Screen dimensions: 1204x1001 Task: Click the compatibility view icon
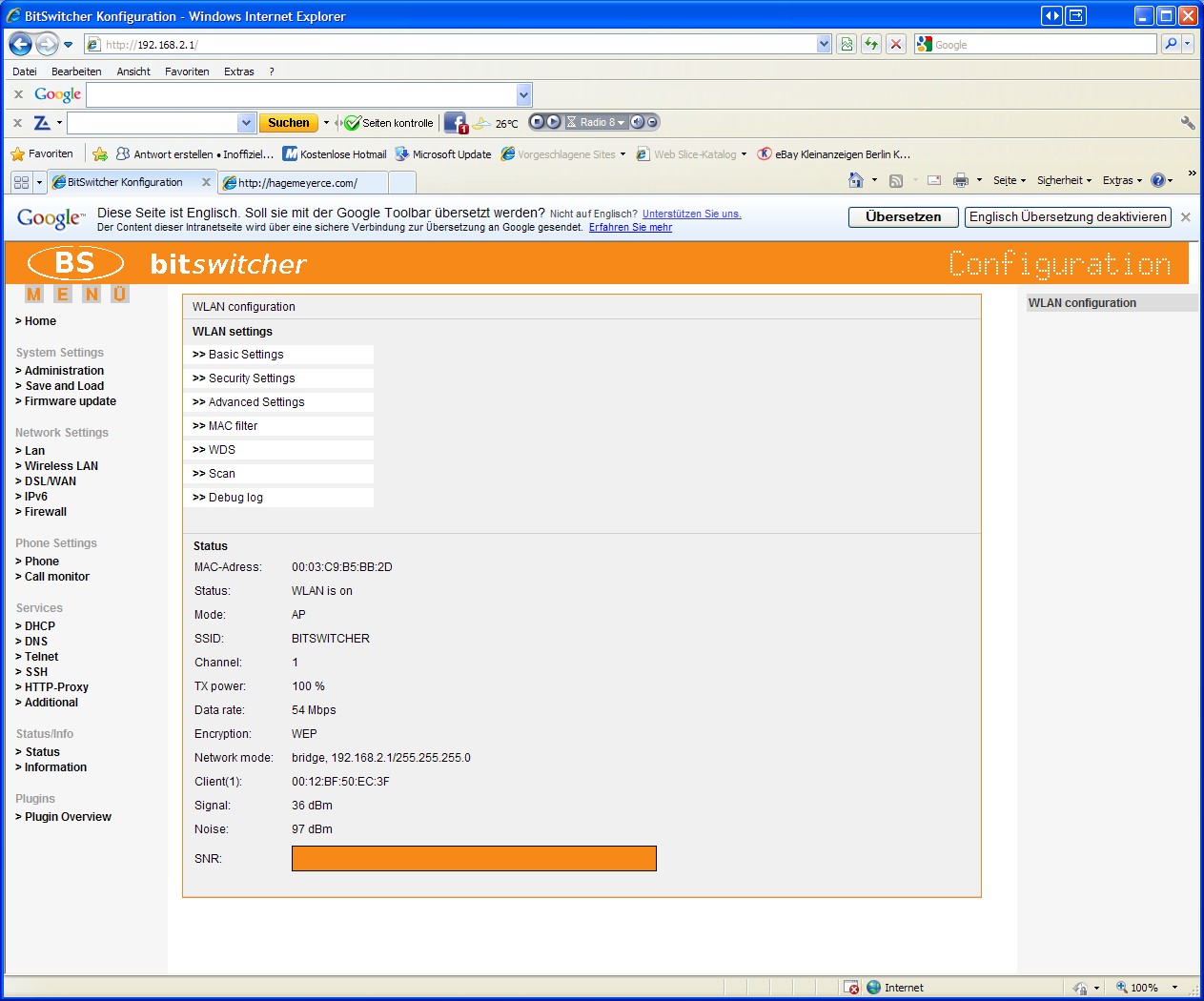tap(847, 44)
